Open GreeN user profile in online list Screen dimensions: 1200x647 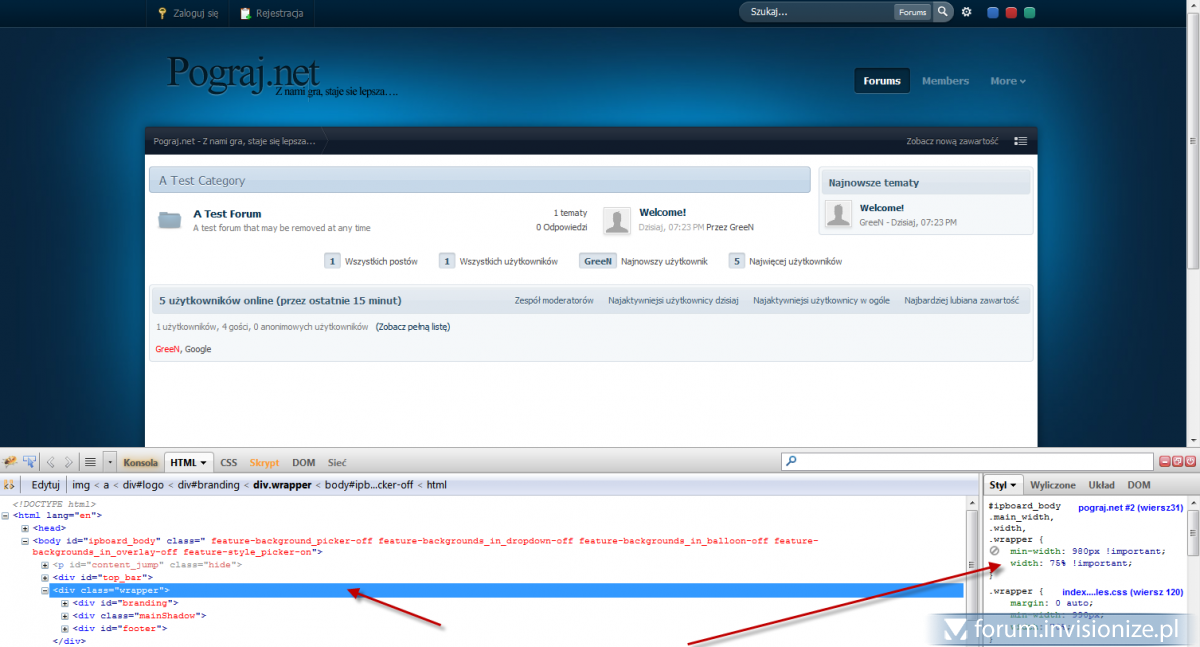(167, 349)
